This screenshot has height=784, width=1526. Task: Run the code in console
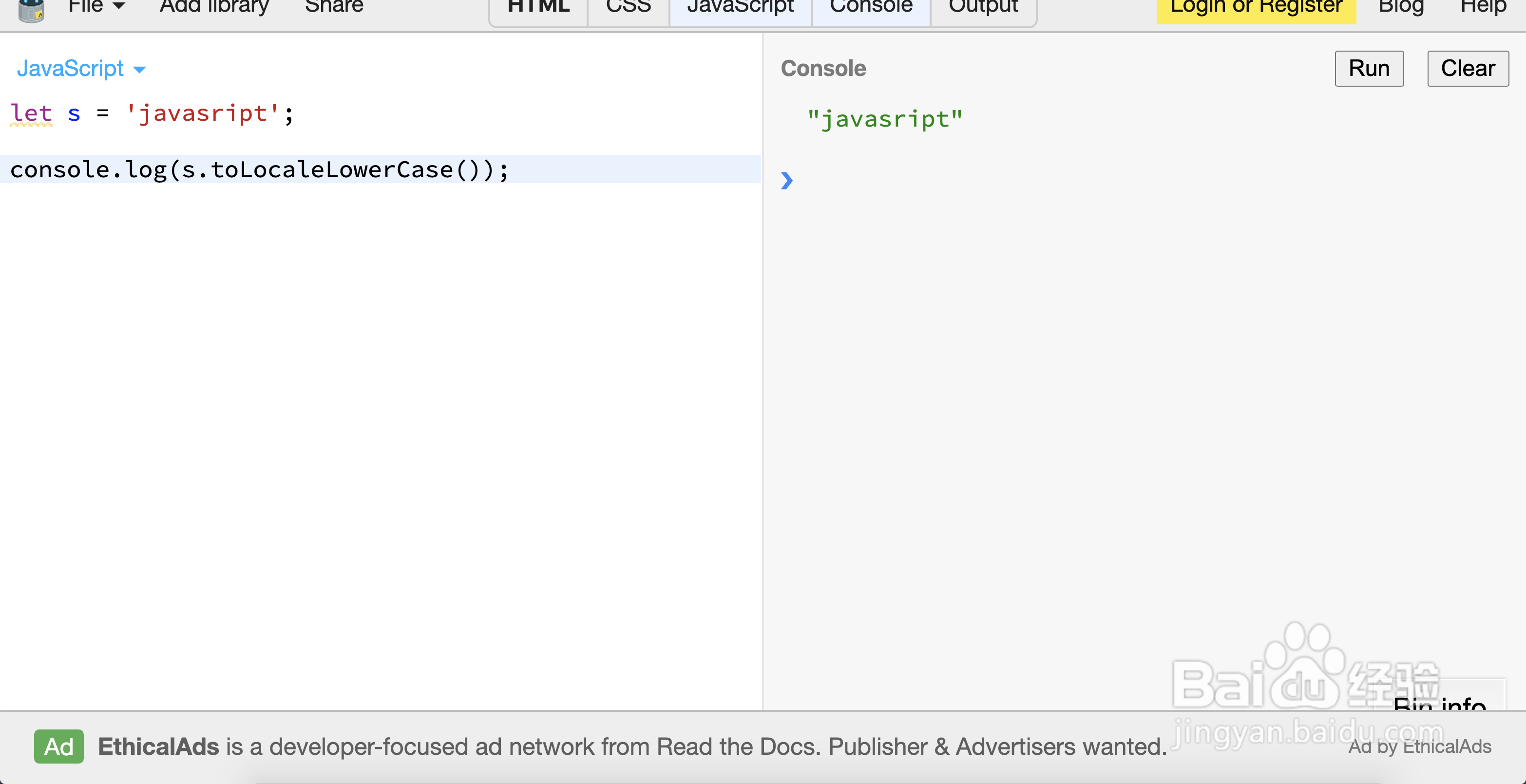(x=1369, y=69)
